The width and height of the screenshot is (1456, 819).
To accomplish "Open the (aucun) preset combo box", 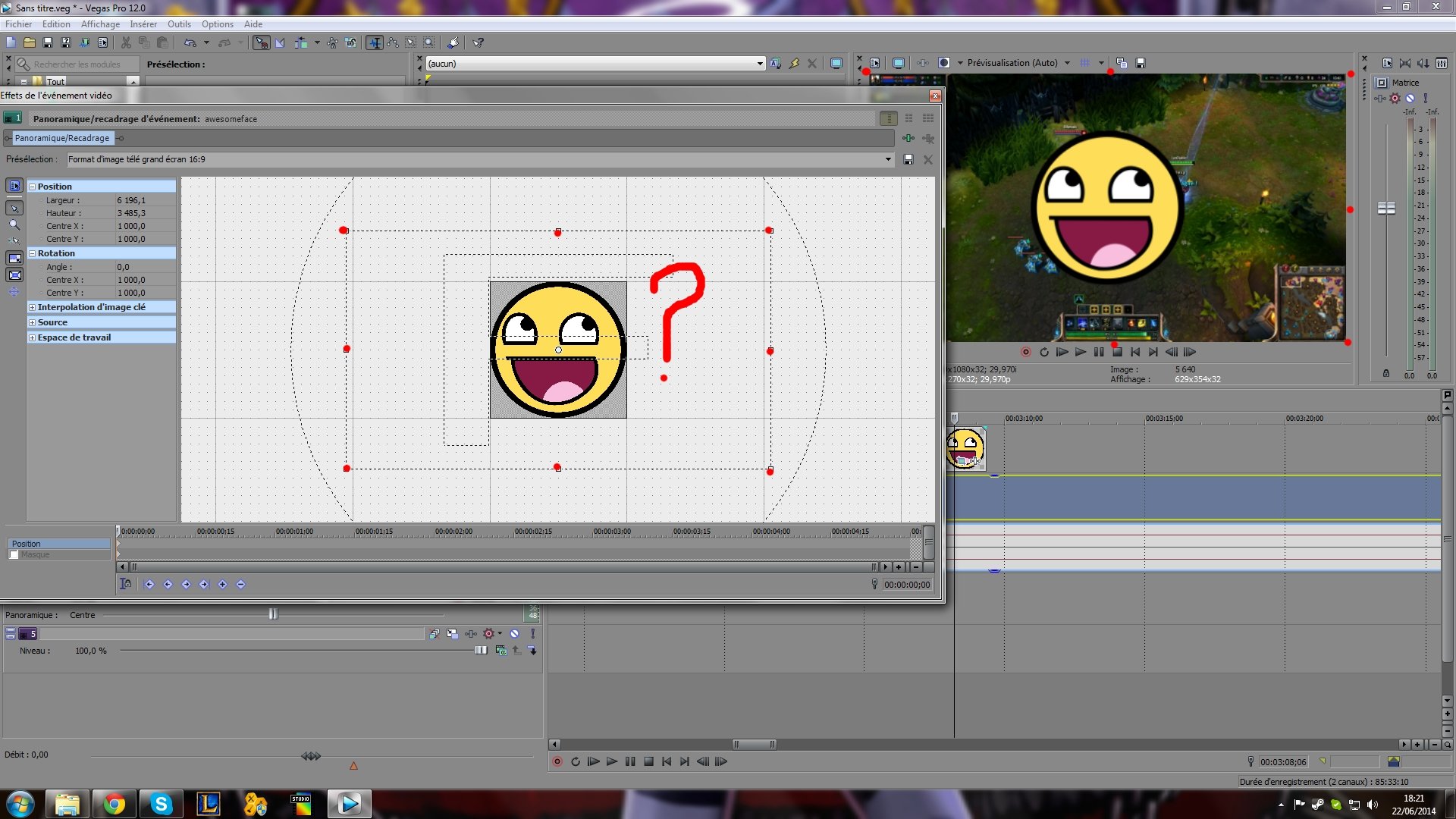I will [595, 64].
